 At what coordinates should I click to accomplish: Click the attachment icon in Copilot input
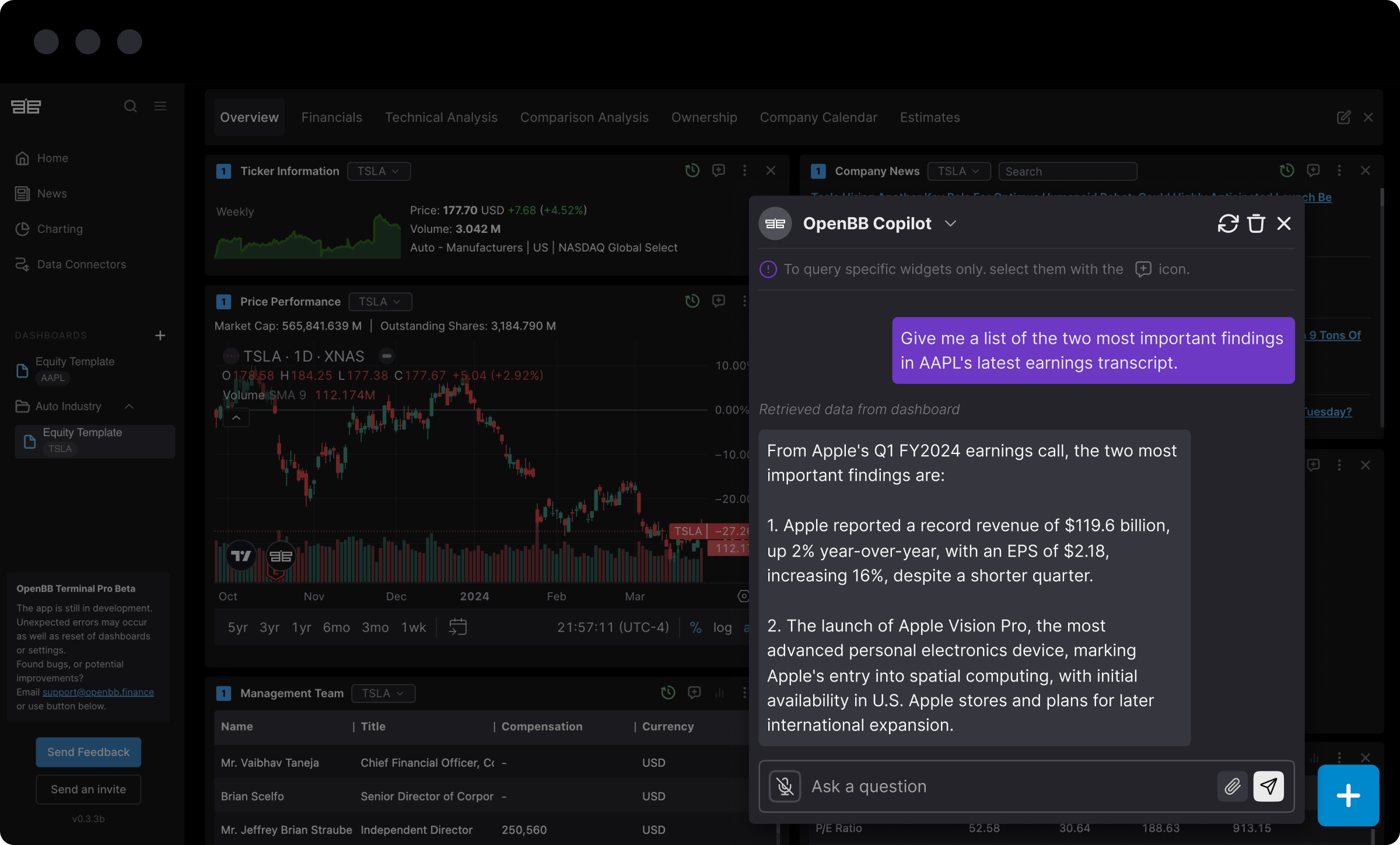(x=1233, y=786)
